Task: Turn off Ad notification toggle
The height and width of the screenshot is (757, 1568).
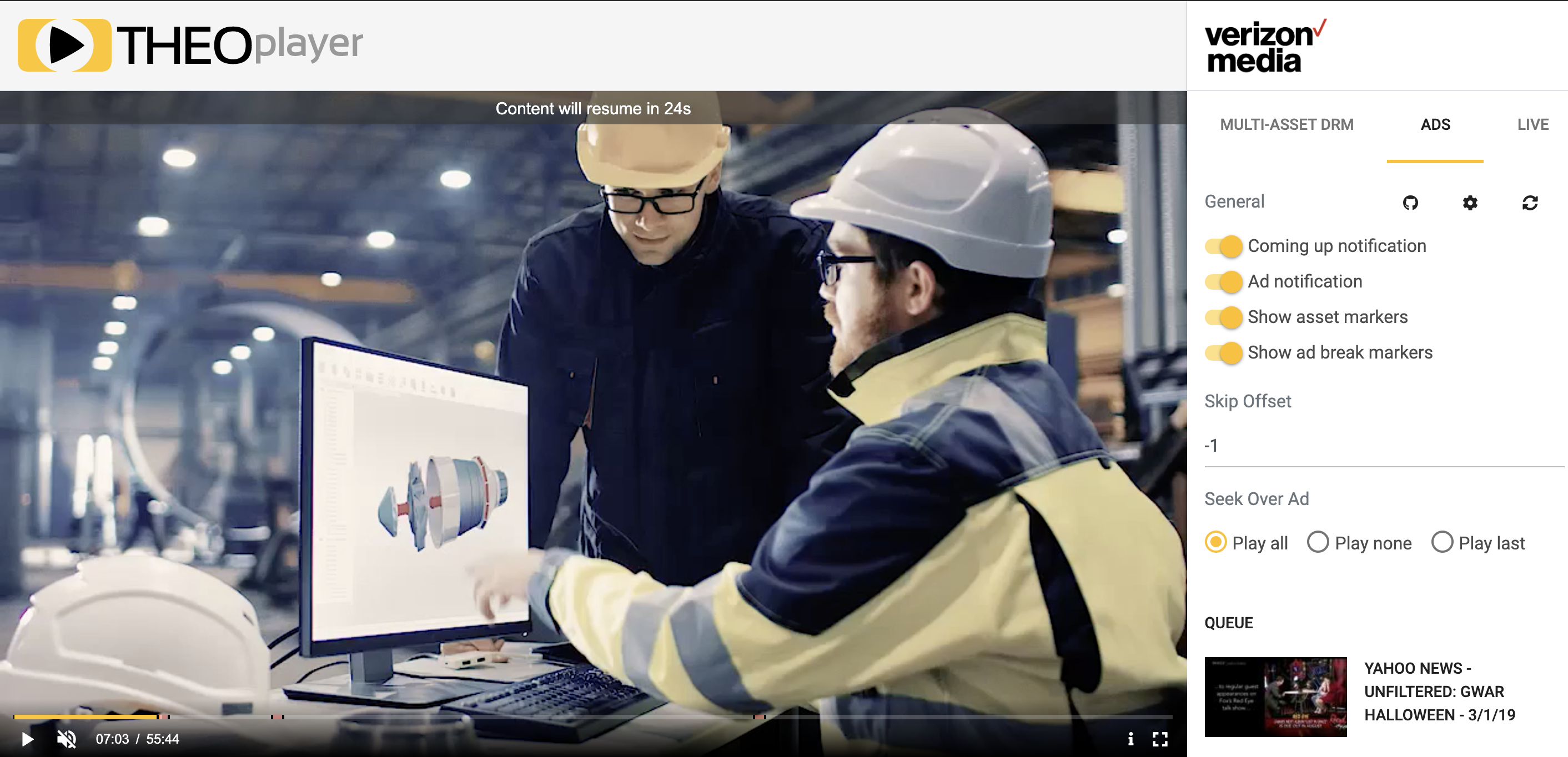Action: click(1224, 282)
